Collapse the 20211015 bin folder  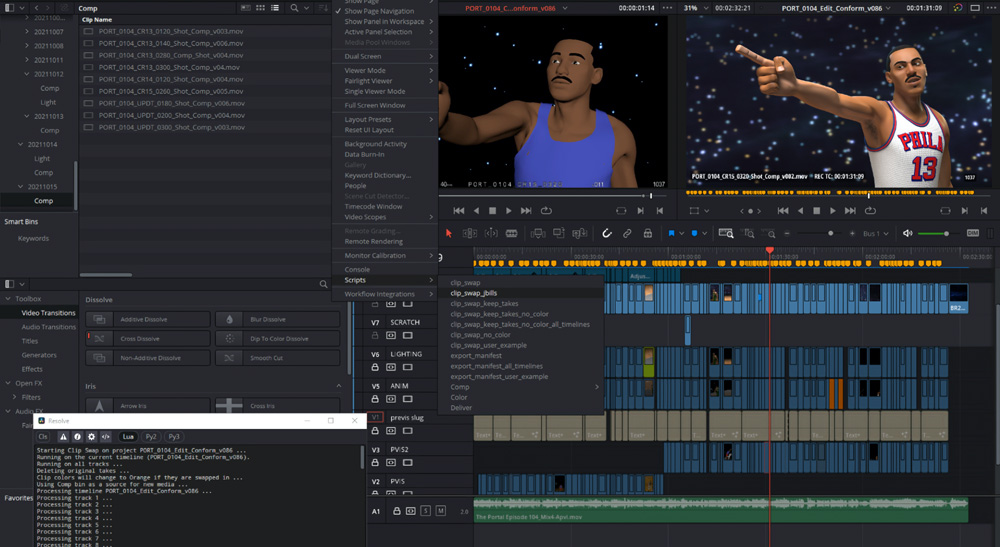pyautogui.click(x=20, y=187)
